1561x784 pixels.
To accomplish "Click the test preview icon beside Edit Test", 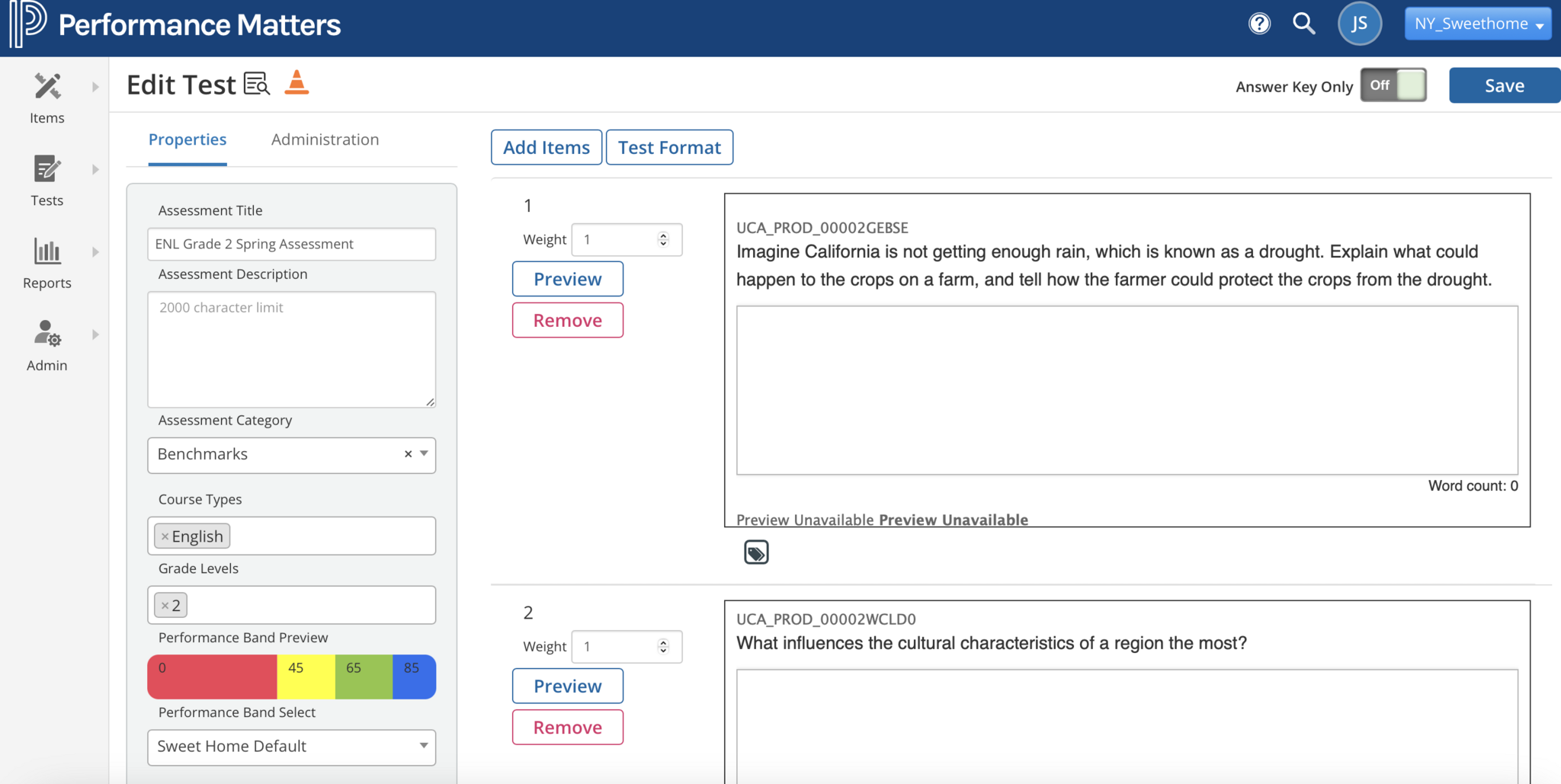I will (x=257, y=84).
